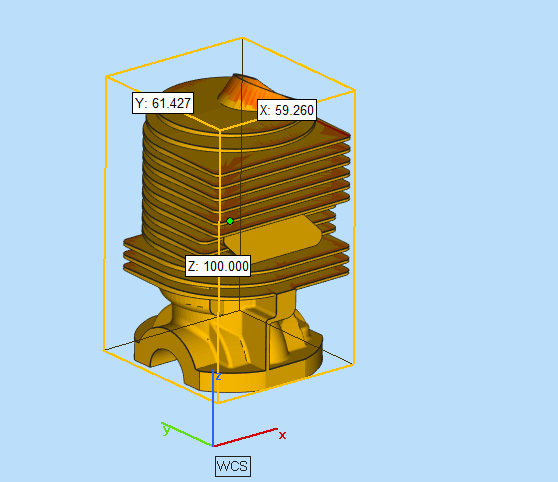
Task: Click the blue z axis label
Action: (219, 376)
